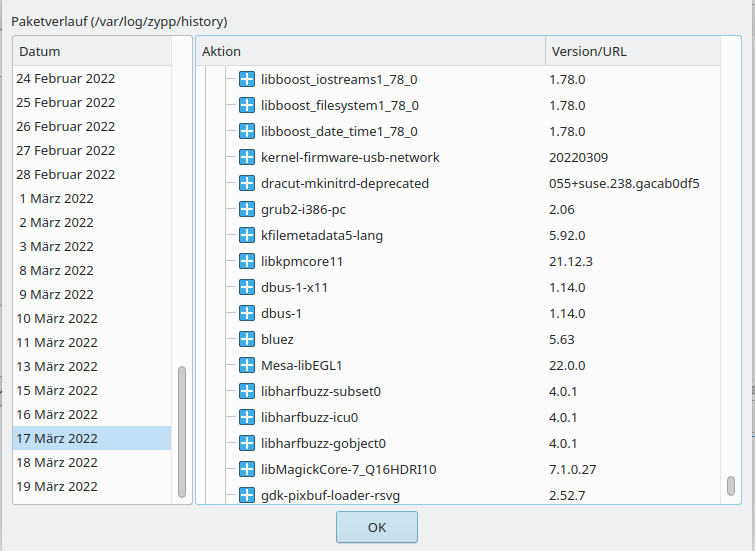Click the Aktion column header
The image size is (755, 551).
point(371,51)
